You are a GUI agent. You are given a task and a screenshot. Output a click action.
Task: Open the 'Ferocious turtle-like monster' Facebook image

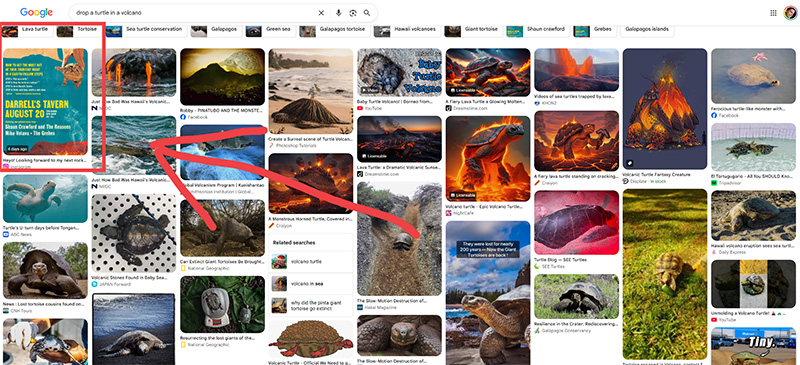coord(754,76)
